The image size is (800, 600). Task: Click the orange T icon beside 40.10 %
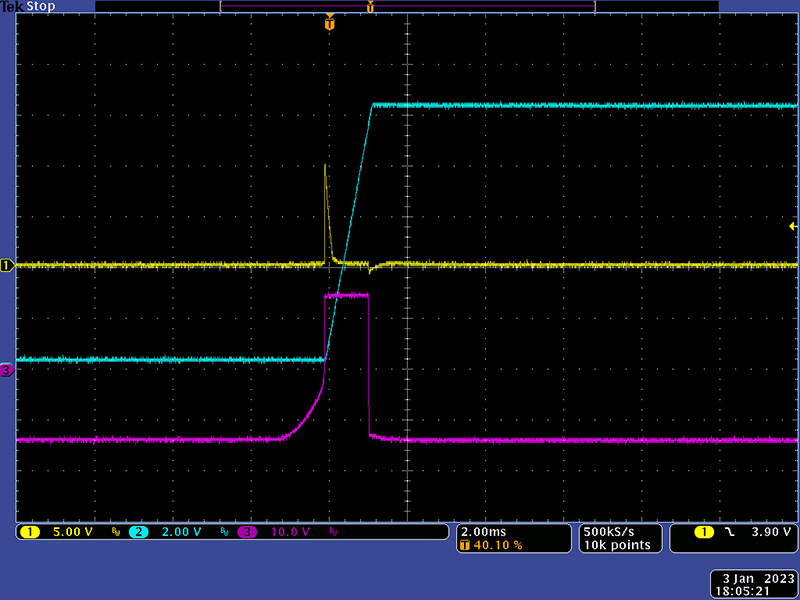pyautogui.click(x=465, y=545)
